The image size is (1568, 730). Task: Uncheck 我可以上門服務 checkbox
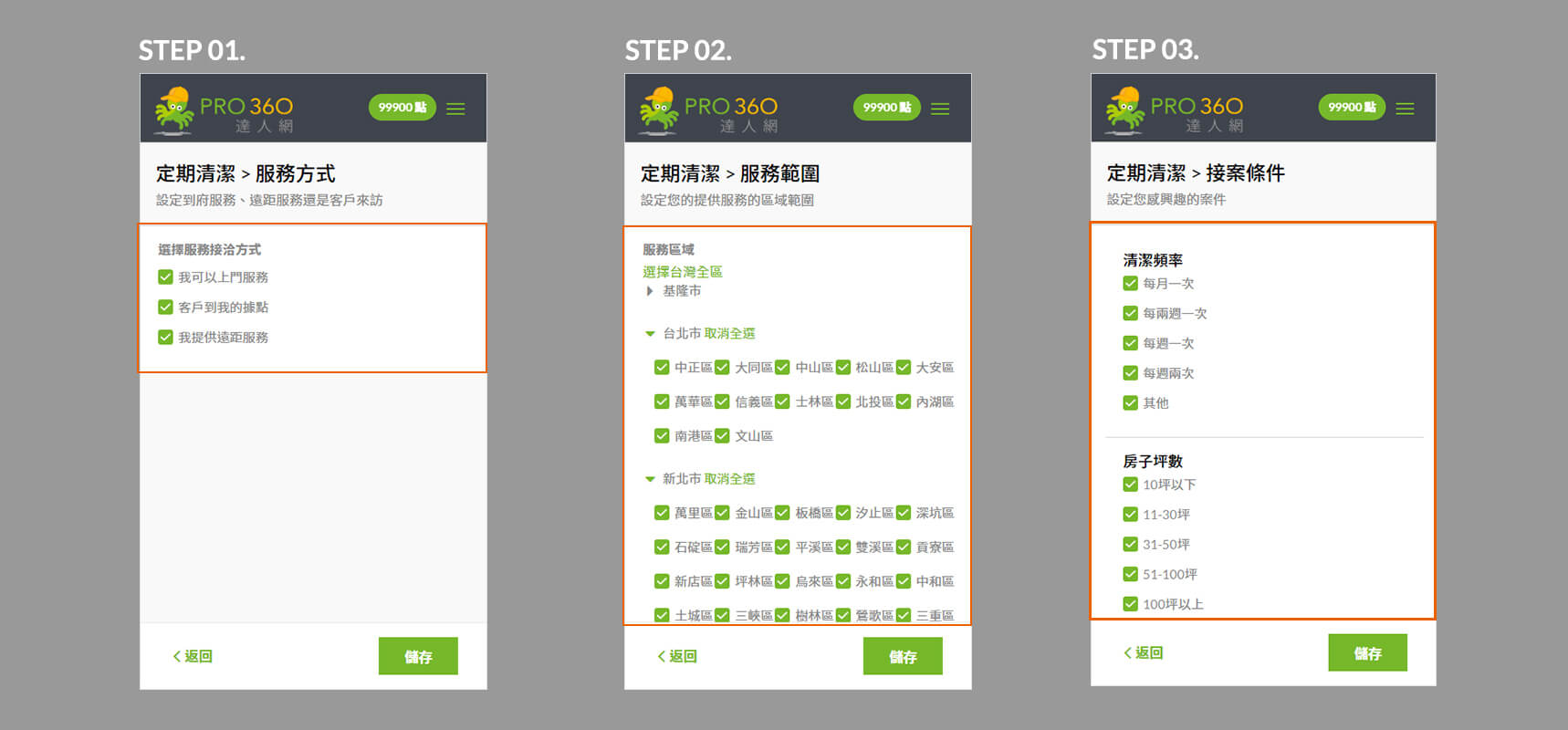click(x=165, y=277)
